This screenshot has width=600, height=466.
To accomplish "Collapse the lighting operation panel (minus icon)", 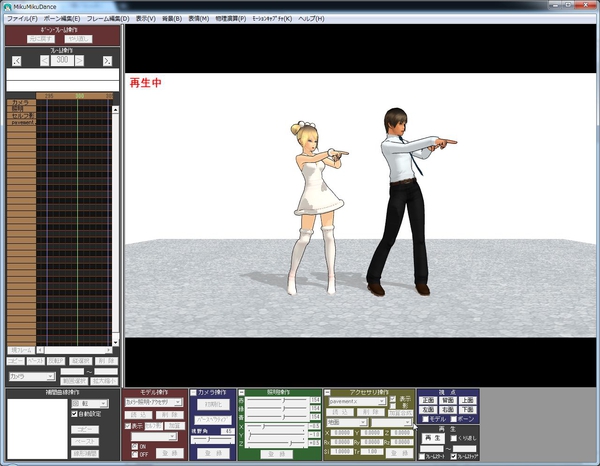I will [241, 393].
